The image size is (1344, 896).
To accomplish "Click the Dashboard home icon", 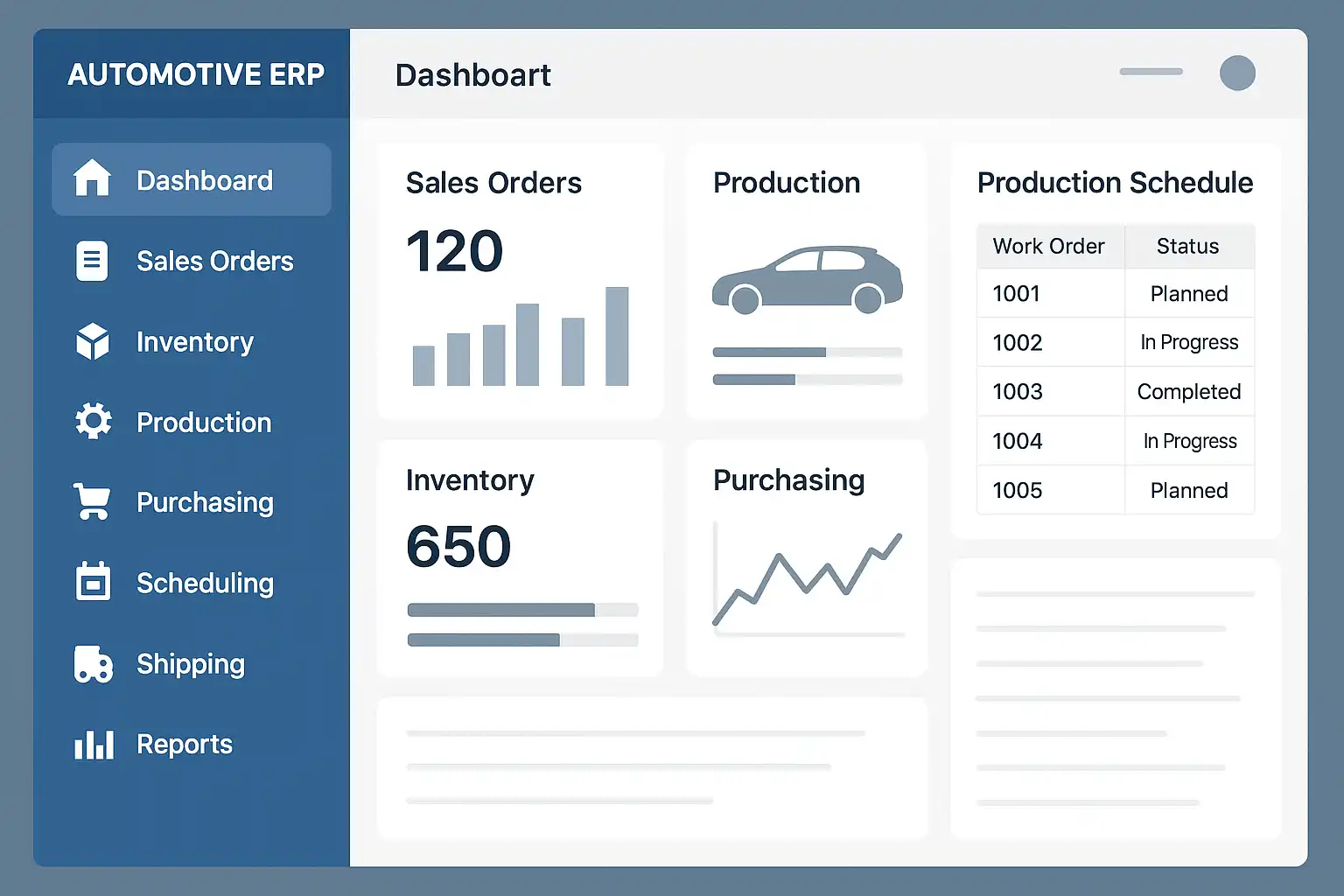I will pos(92,178).
